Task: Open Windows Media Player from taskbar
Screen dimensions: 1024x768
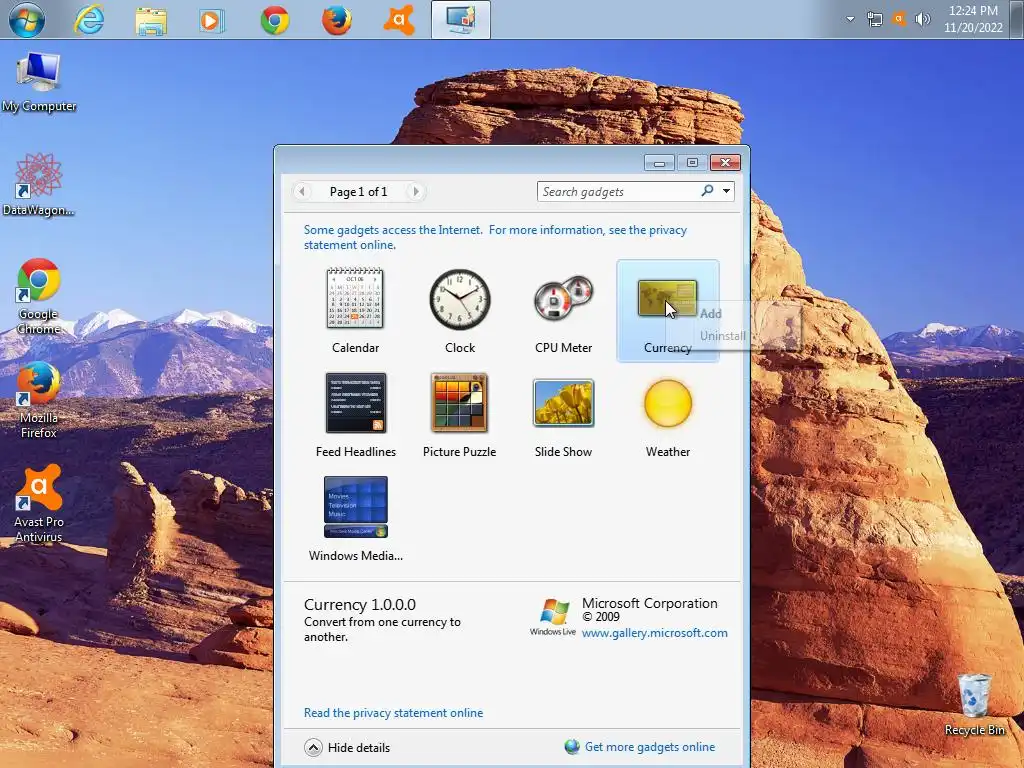Action: (212, 20)
